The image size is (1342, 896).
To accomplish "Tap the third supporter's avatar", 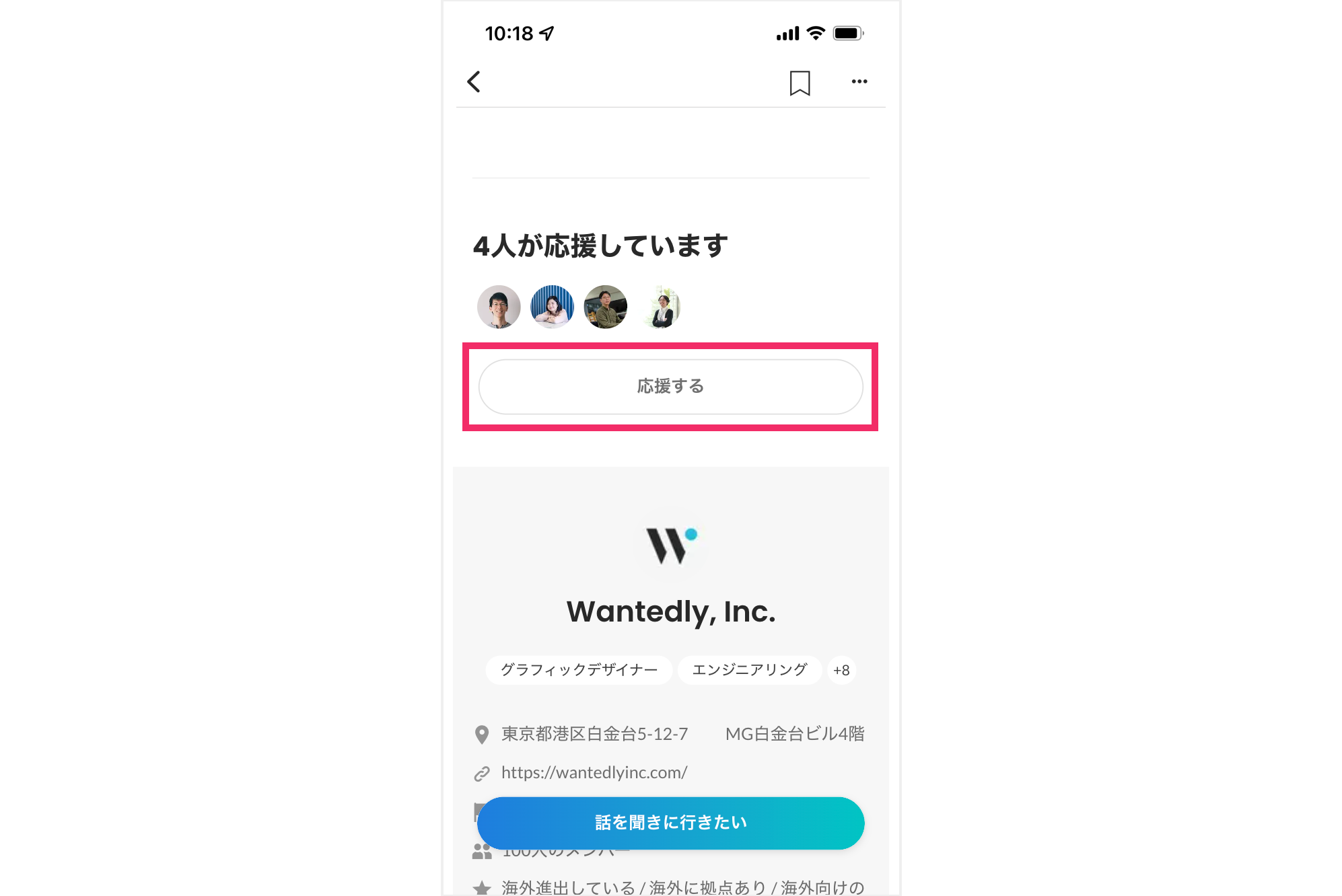I will coord(606,307).
